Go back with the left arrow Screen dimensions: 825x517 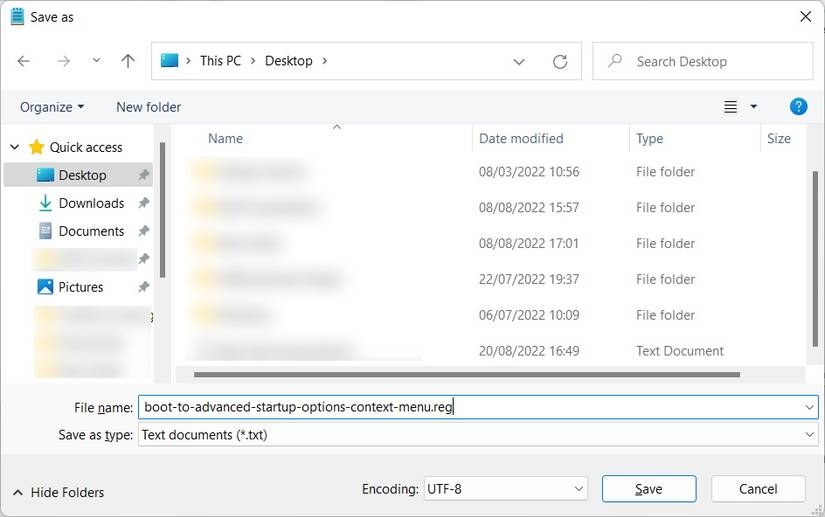click(x=24, y=61)
